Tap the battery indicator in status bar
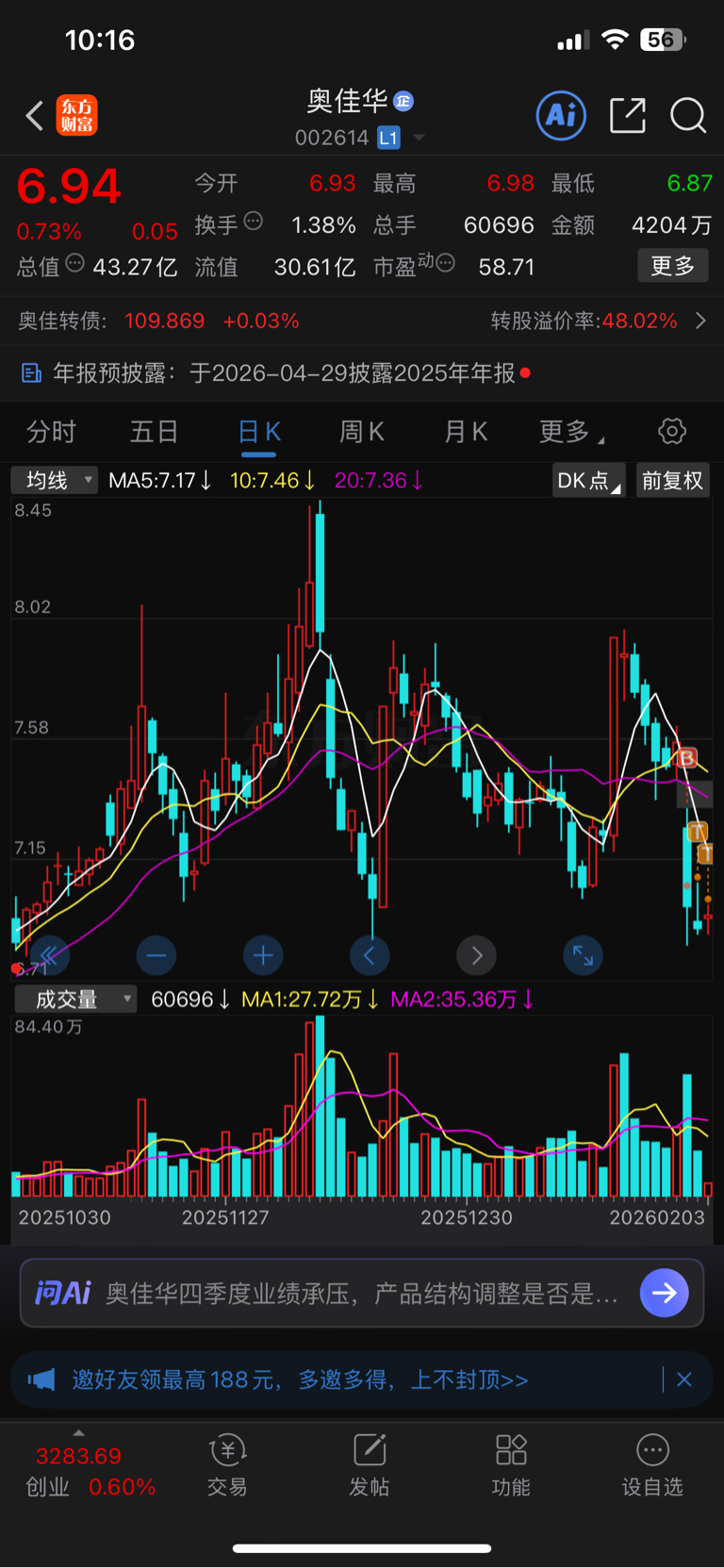724x1568 pixels. coord(663,40)
